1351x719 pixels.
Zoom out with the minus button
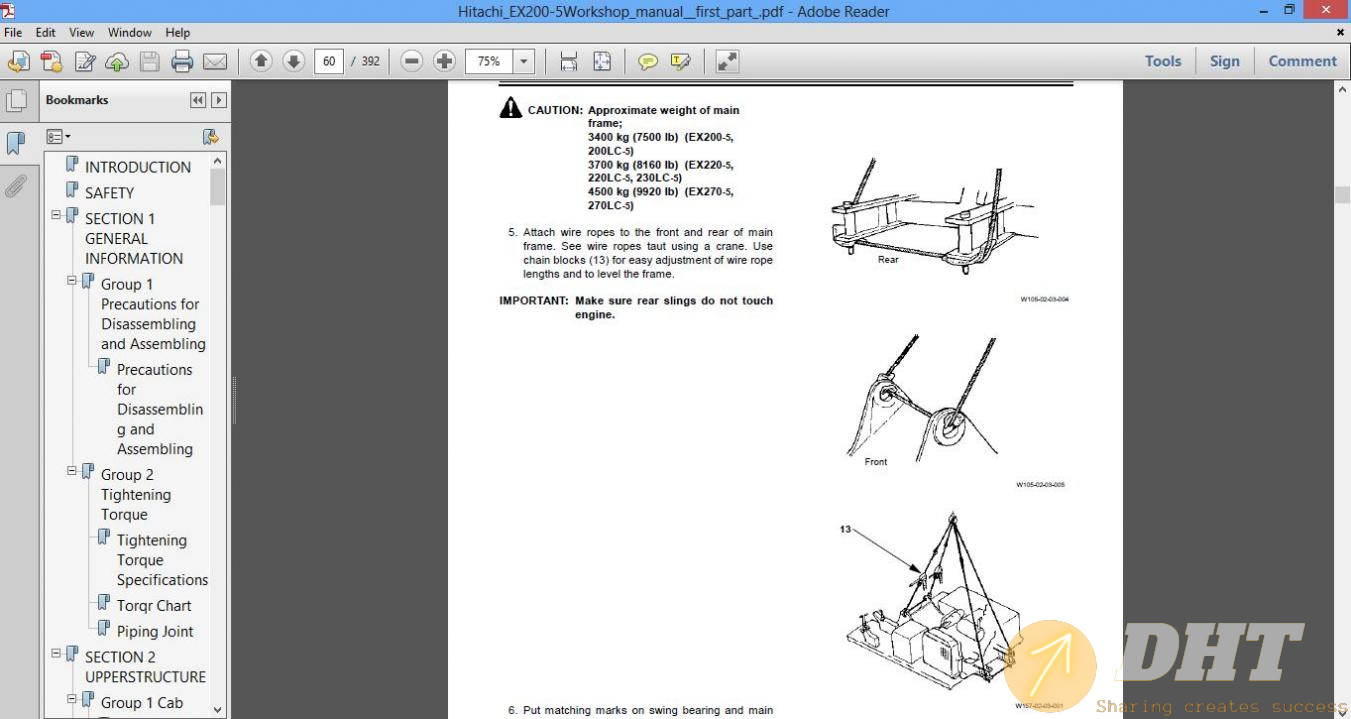(411, 61)
